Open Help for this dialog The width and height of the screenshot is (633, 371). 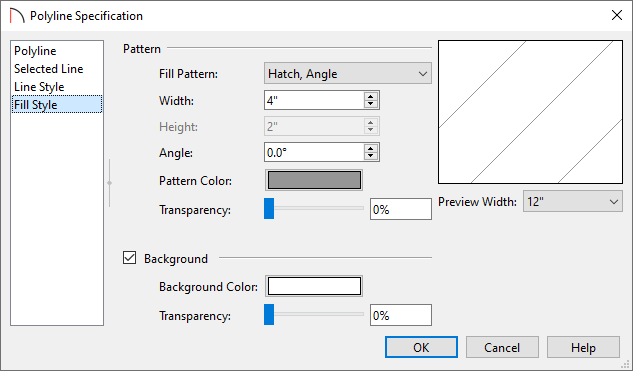point(583,347)
